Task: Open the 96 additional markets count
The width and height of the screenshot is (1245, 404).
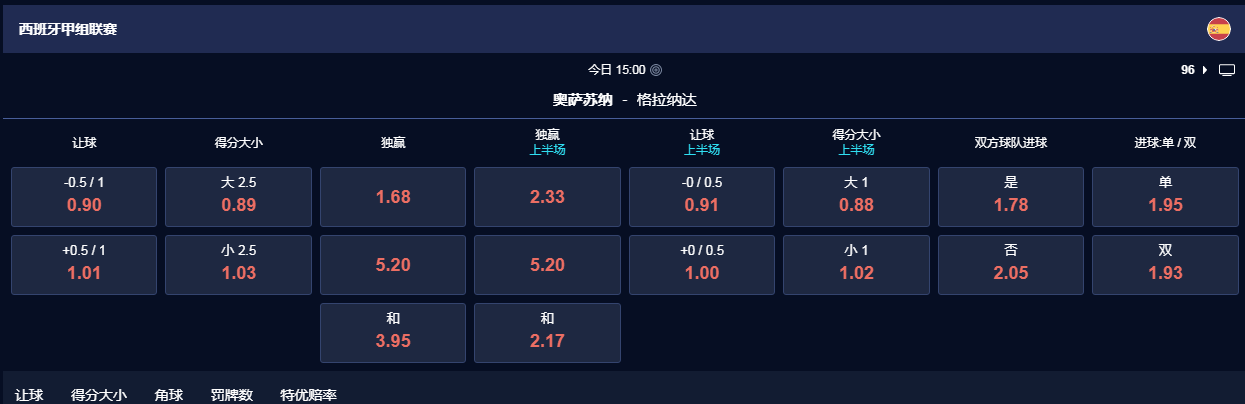Action: (x=1188, y=70)
